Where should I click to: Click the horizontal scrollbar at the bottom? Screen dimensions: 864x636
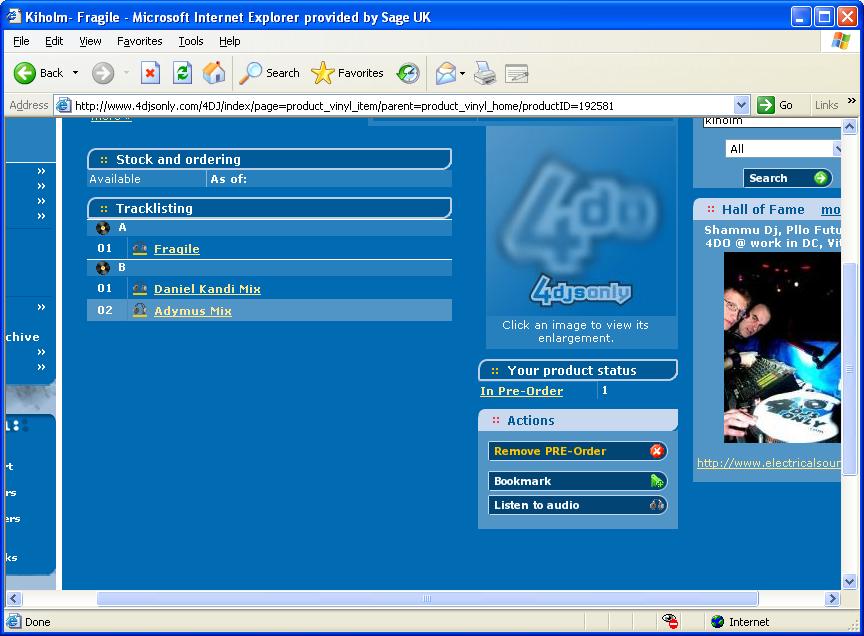click(x=427, y=599)
